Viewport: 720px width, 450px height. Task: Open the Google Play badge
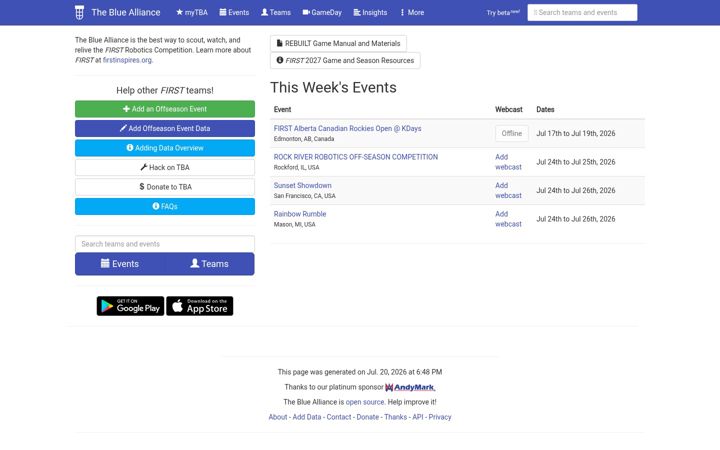coord(130,306)
